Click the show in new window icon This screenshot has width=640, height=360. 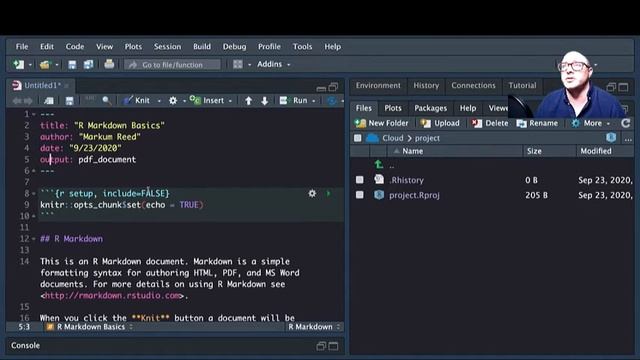[x=49, y=100]
